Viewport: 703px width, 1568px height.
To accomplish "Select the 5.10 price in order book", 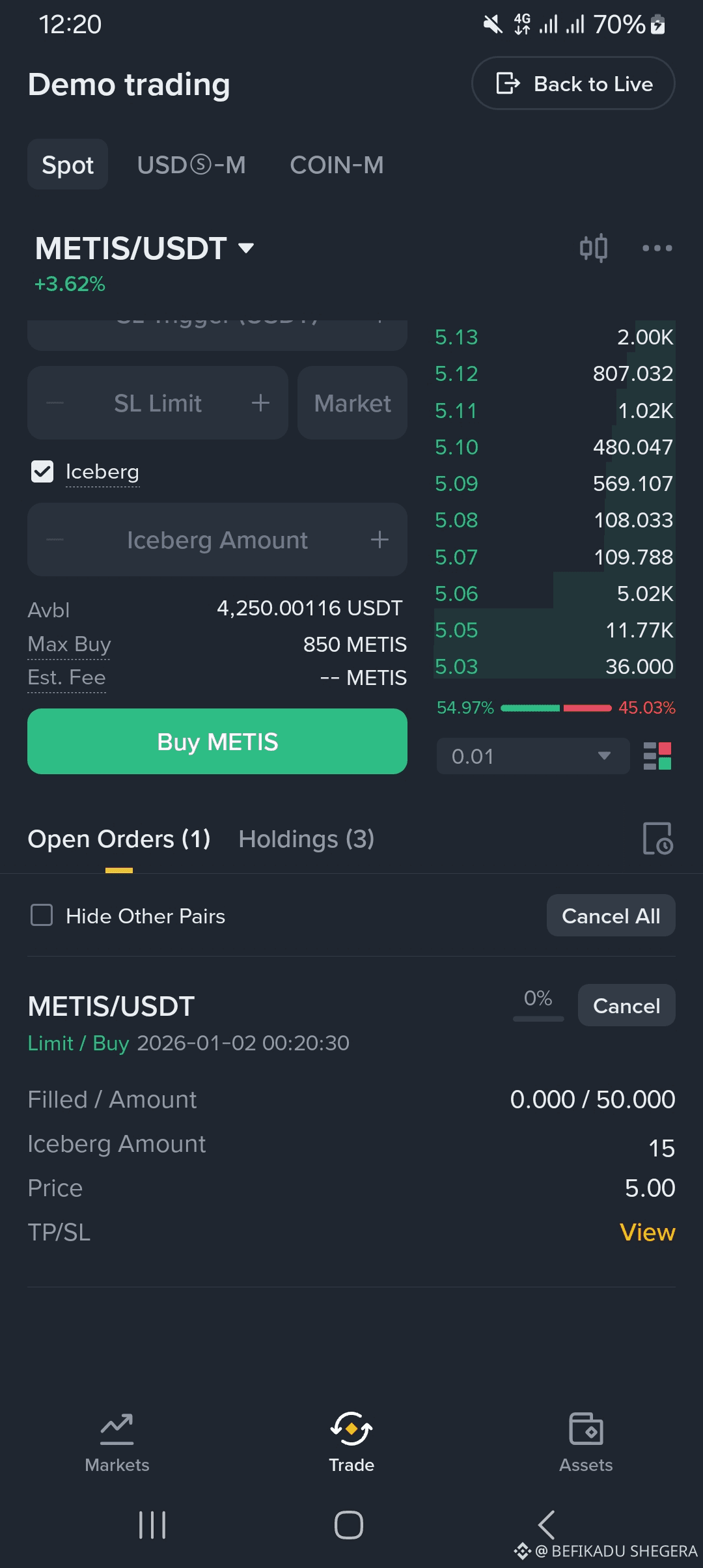I will pos(456,447).
